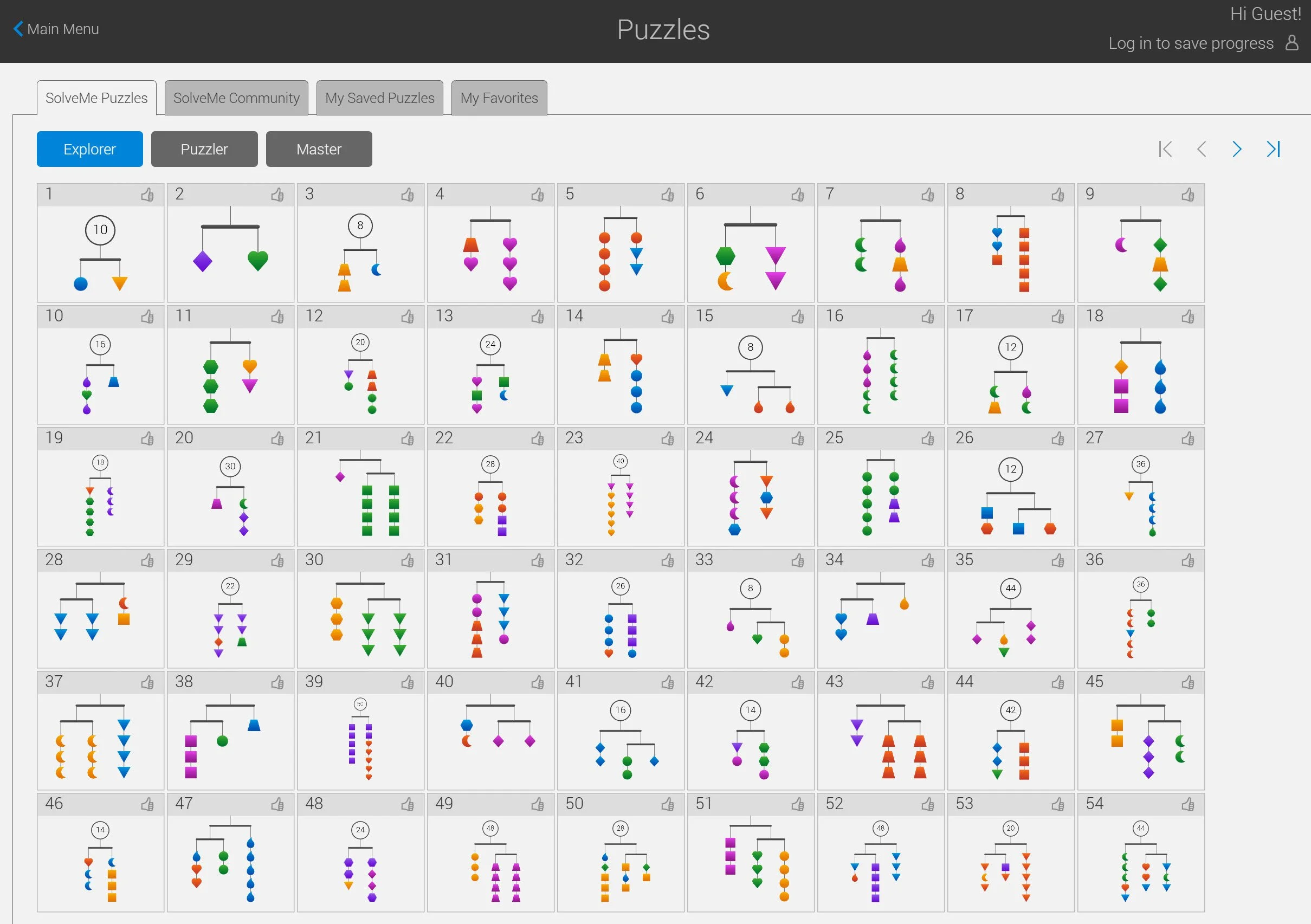Open the SolveMe Community tab
Screen dimensions: 1311x924
tap(236, 98)
